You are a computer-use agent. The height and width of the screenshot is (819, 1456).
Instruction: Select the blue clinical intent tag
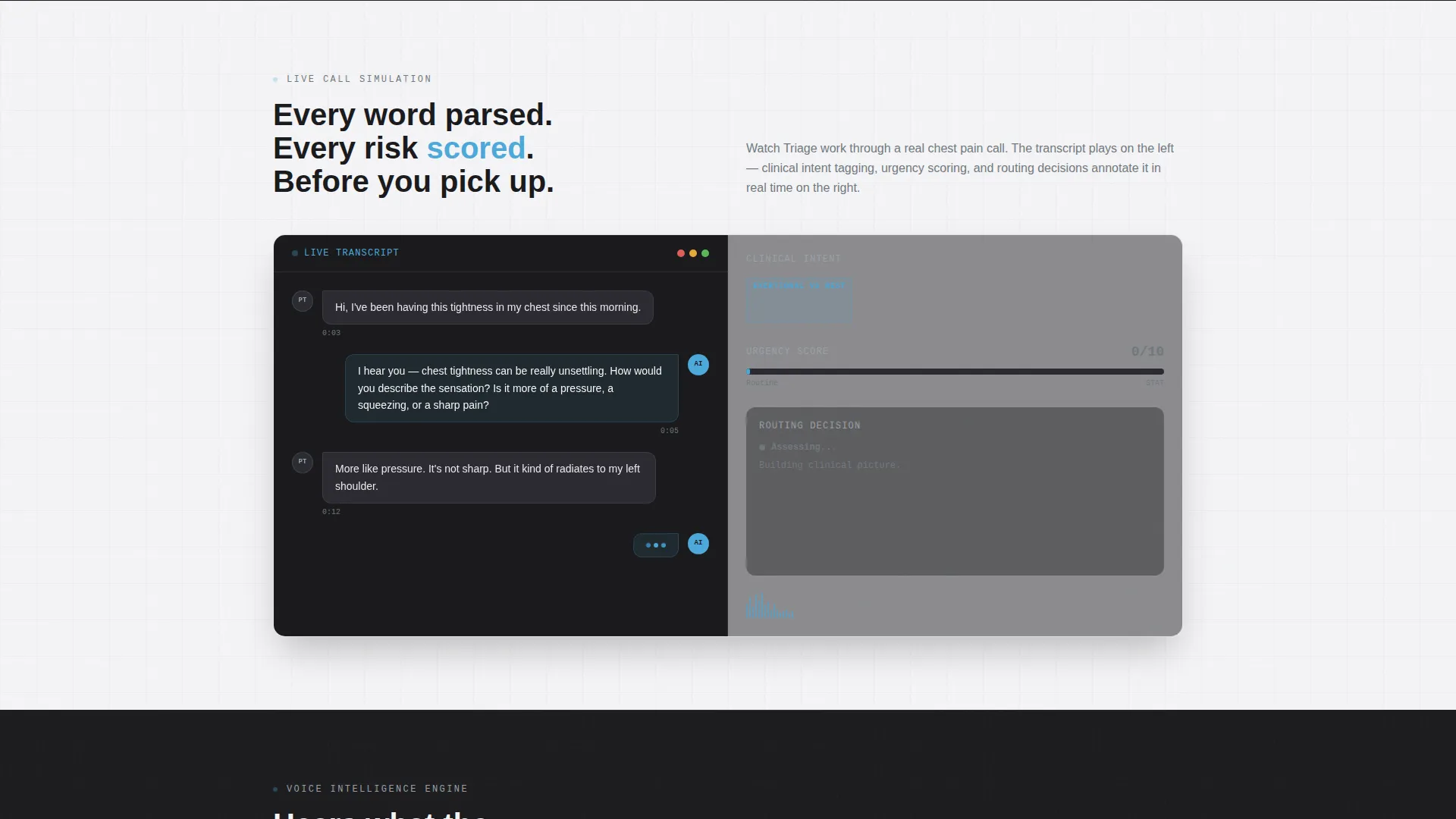[x=799, y=300]
